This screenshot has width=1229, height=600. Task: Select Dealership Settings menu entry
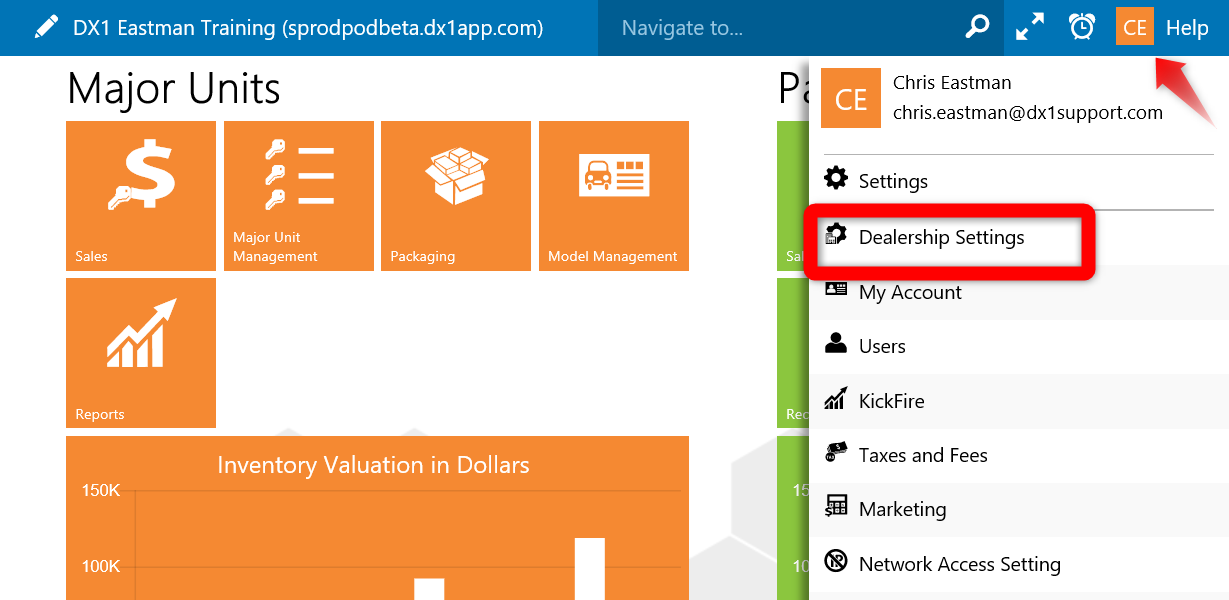(x=1018, y=238)
